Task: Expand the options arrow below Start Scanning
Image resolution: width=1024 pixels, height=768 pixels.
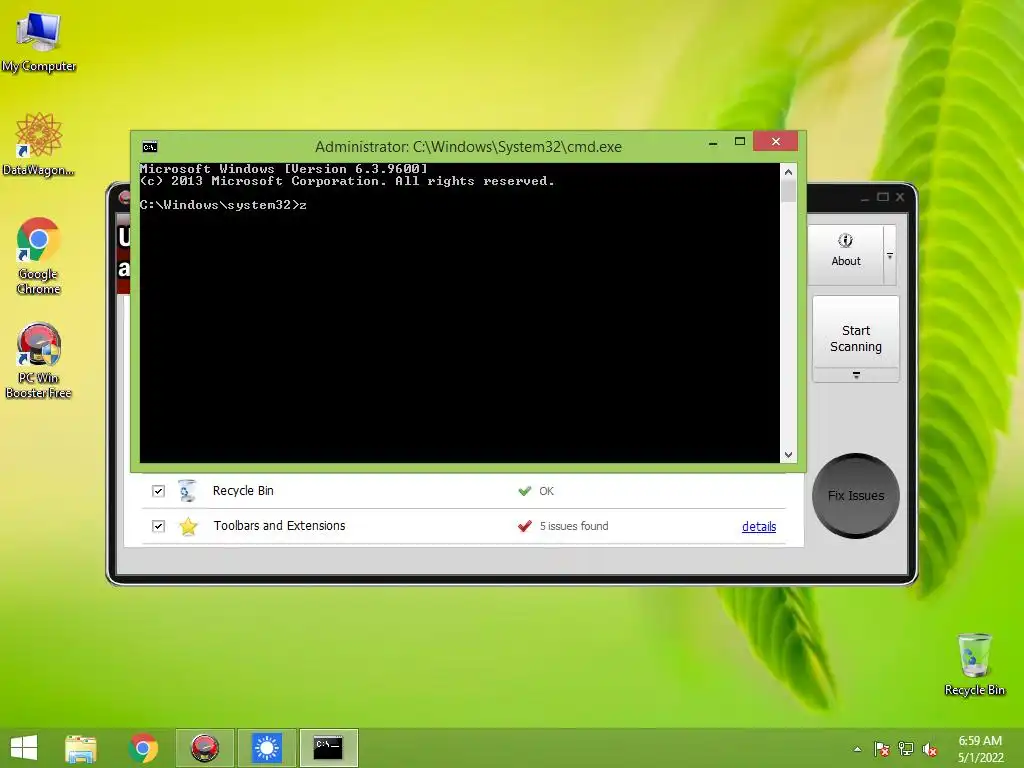Action: coord(856,376)
